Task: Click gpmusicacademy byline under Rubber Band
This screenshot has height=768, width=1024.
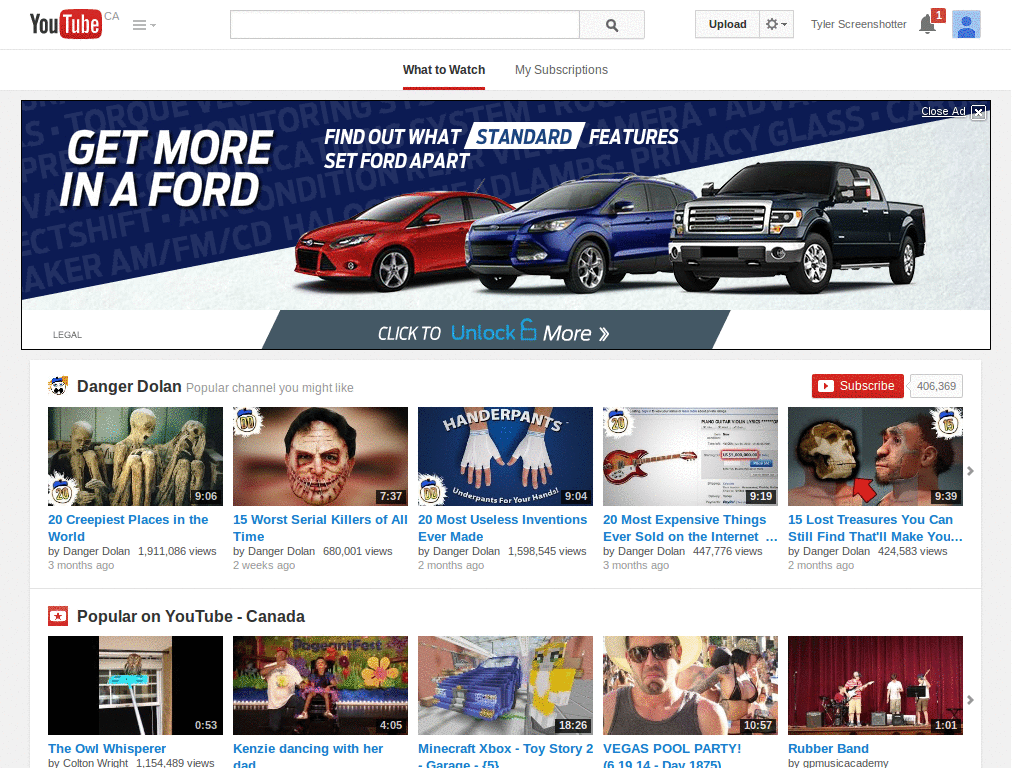Action: coord(845,763)
